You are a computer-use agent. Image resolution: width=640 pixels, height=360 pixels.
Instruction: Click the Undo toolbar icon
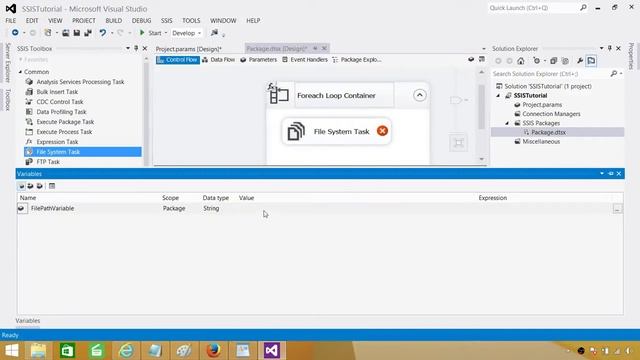pyautogui.click(x=103, y=33)
